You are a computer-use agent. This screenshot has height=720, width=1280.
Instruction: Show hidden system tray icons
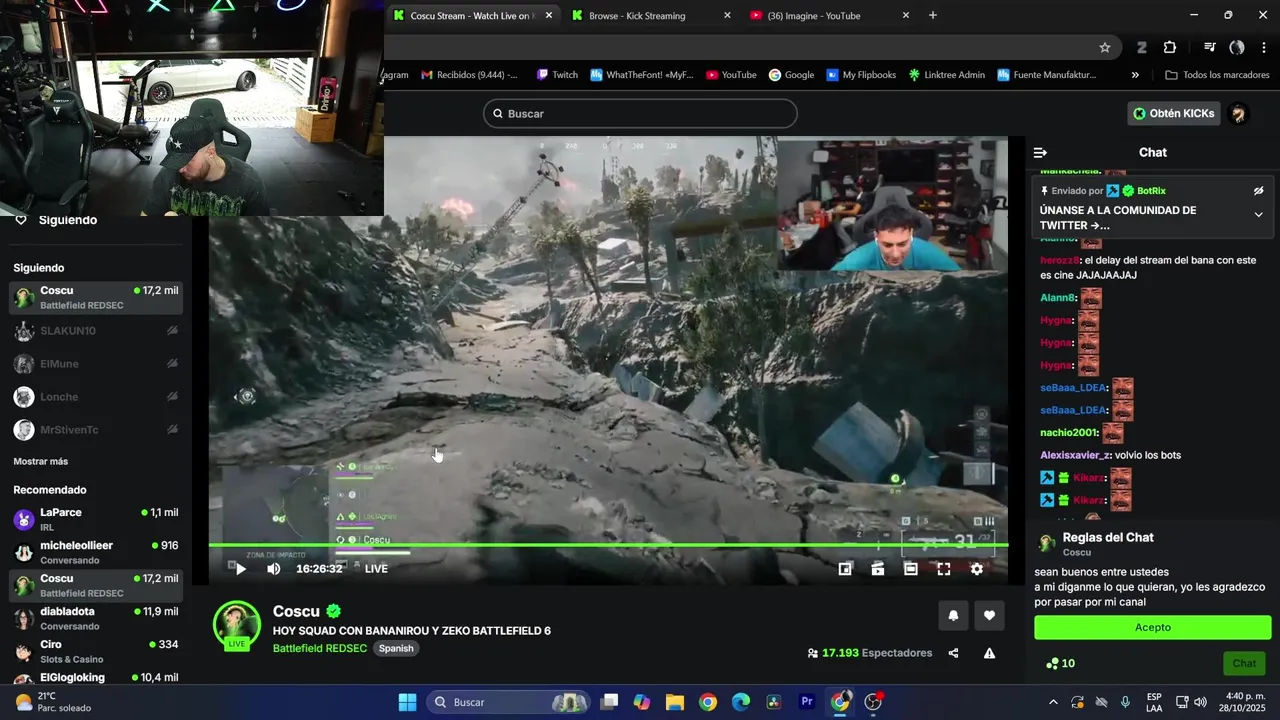(x=1053, y=702)
